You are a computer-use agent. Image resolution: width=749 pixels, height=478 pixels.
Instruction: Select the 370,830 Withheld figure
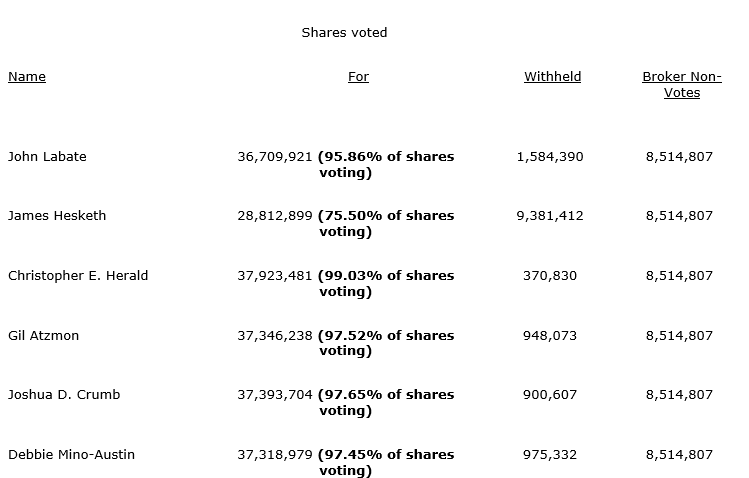(550, 276)
